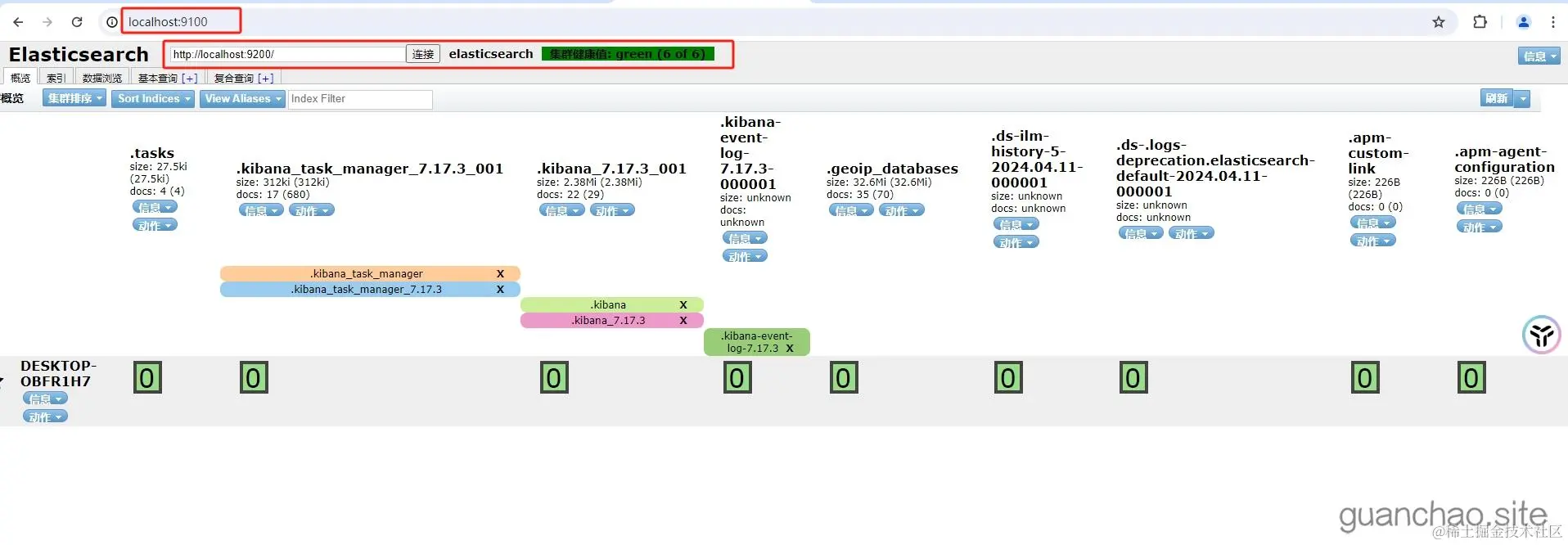Open 动作 menu for .geoip_databases

pos(902,210)
